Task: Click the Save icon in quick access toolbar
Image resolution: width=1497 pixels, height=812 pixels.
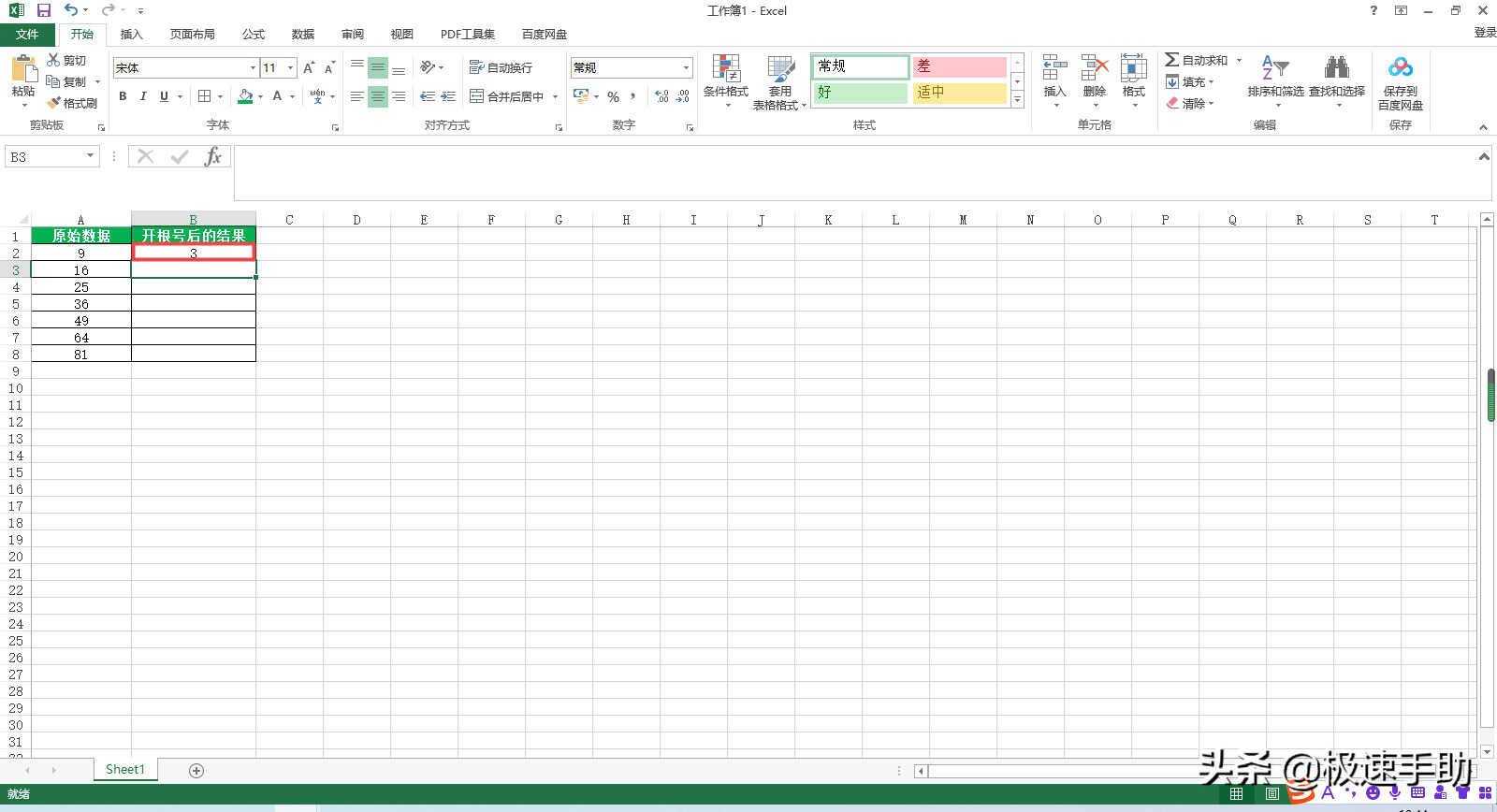Action: click(43, 10)
